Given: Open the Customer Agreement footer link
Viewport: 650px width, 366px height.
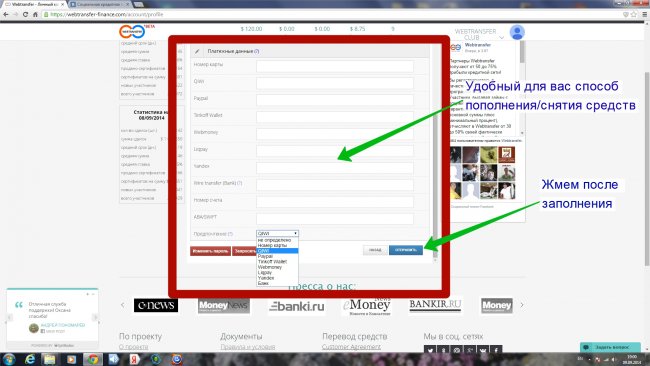Looking at the screenshot, I should coord(351,347).
